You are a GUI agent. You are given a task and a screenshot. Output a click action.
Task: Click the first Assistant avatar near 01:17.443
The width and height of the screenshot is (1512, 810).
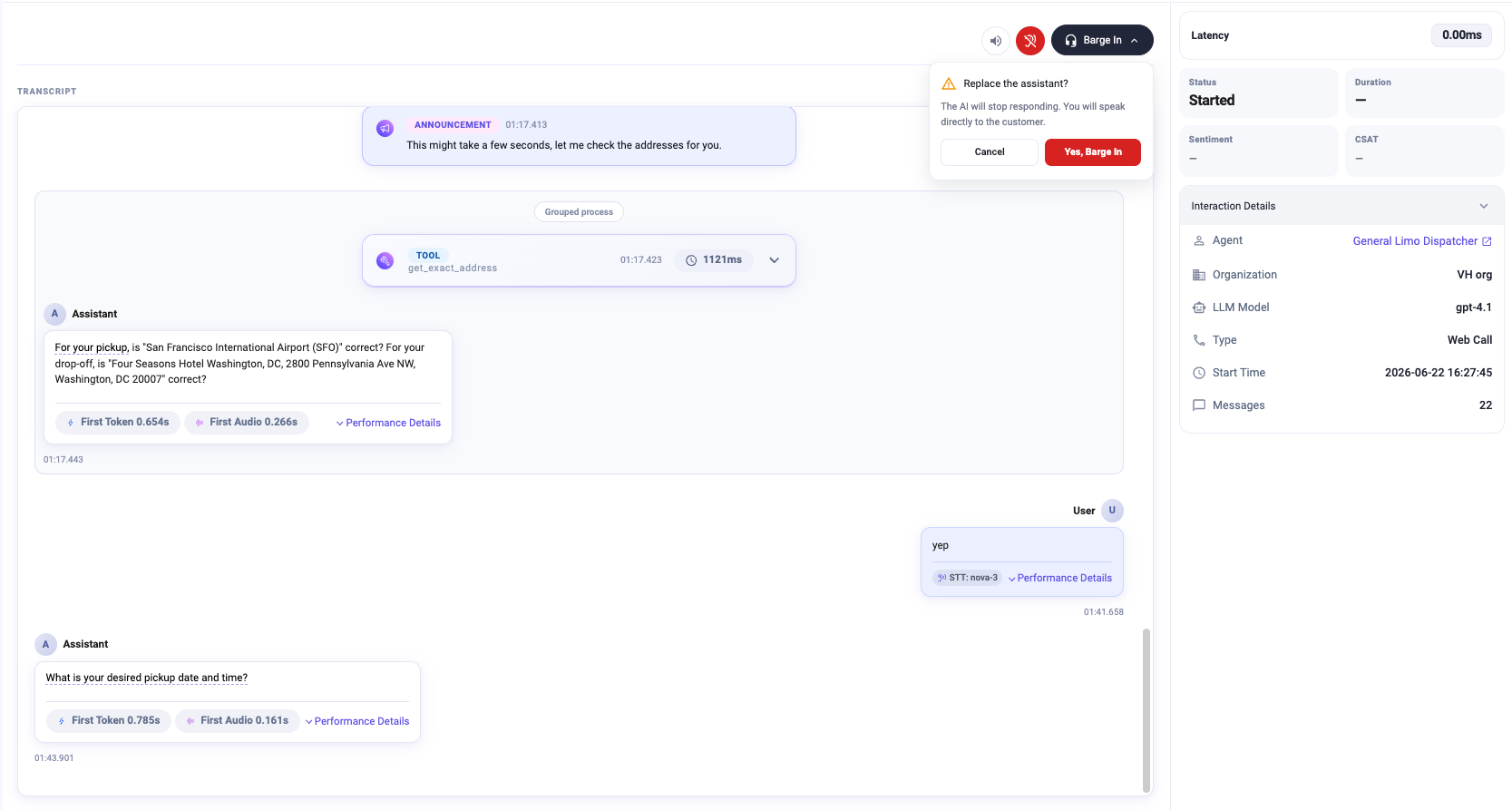pos(54,314)
